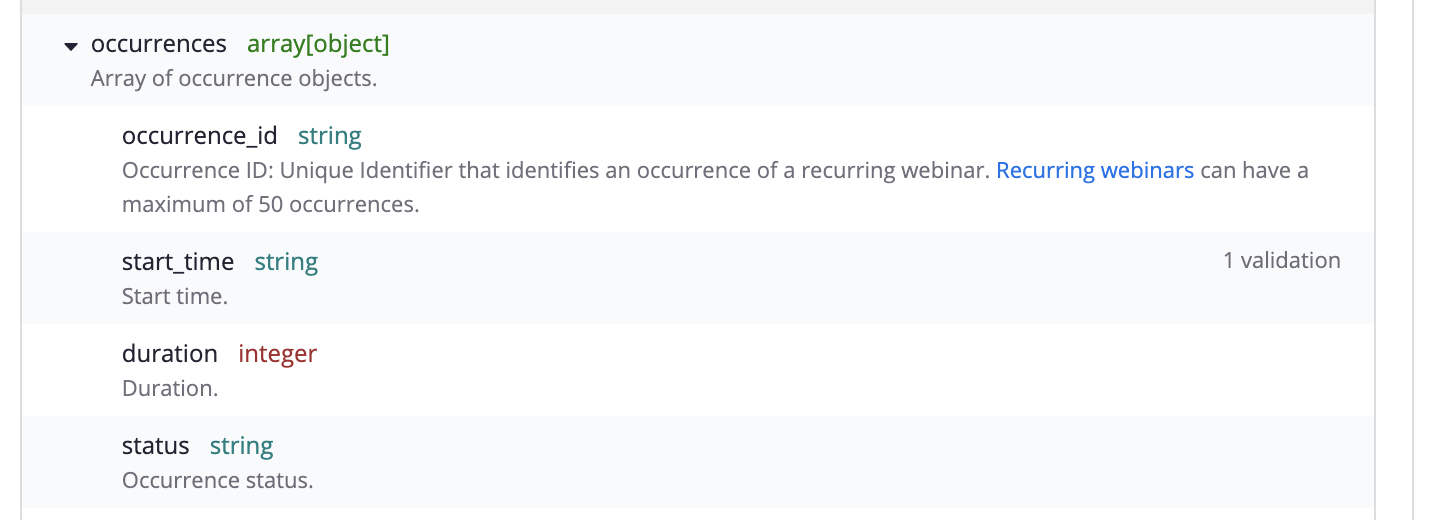This screenshot has height=520, width=1434.
Task: Select the occurrences property name
Action: point(159,44)
